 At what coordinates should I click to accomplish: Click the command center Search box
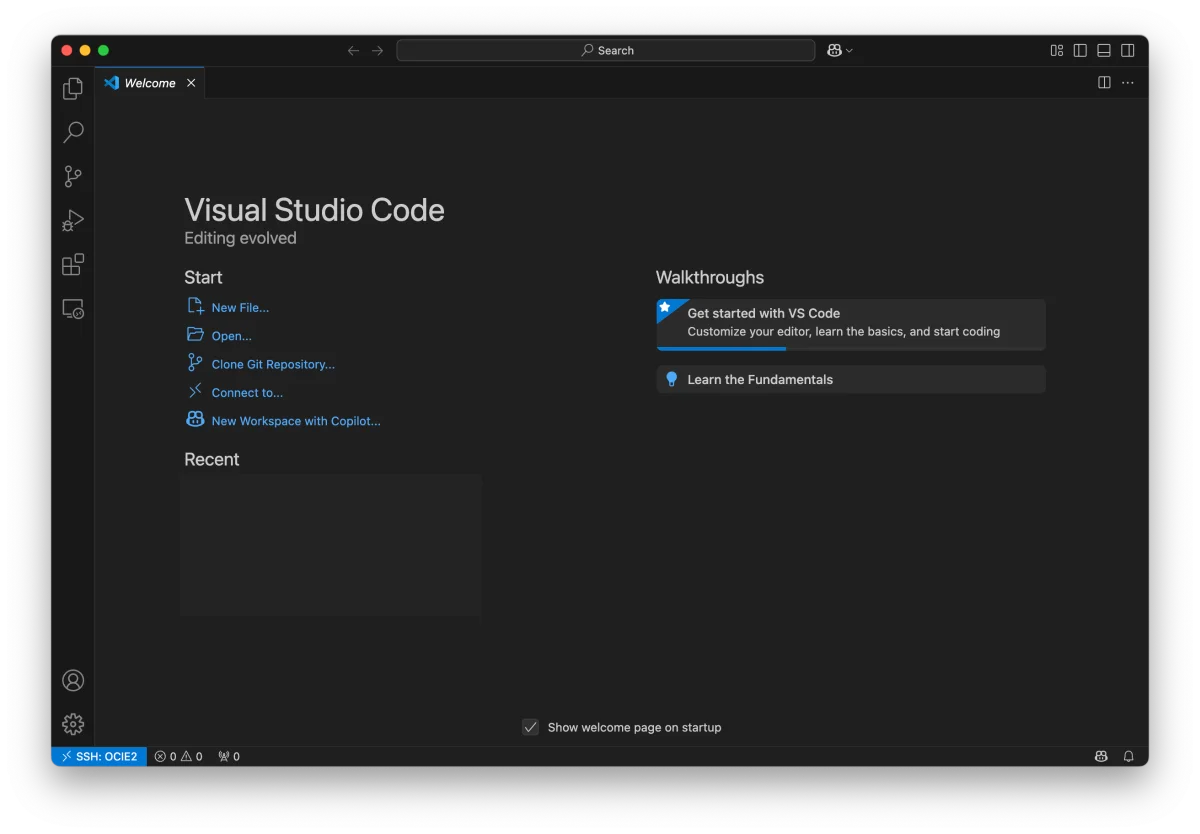(x=606, y=50)
